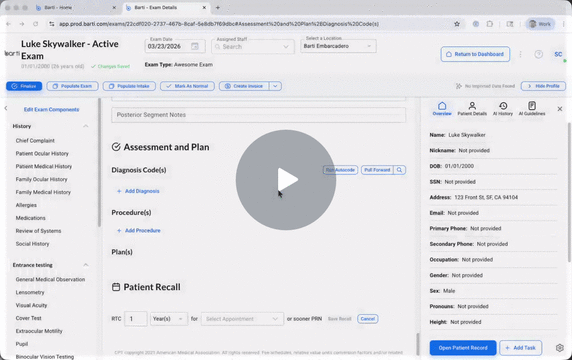Click Populate Intake button
The height and width of the screenshot is (360, 572).
[129, 86]
